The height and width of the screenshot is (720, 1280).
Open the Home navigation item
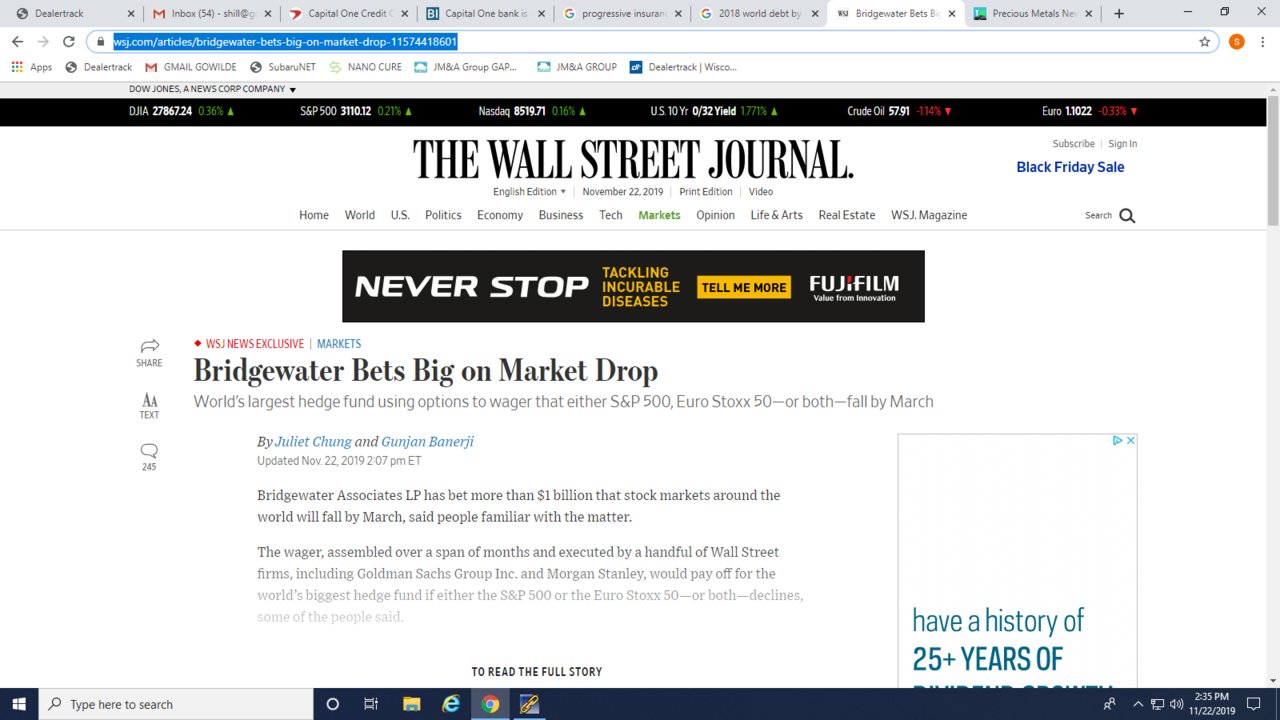[x=314, y=215]
